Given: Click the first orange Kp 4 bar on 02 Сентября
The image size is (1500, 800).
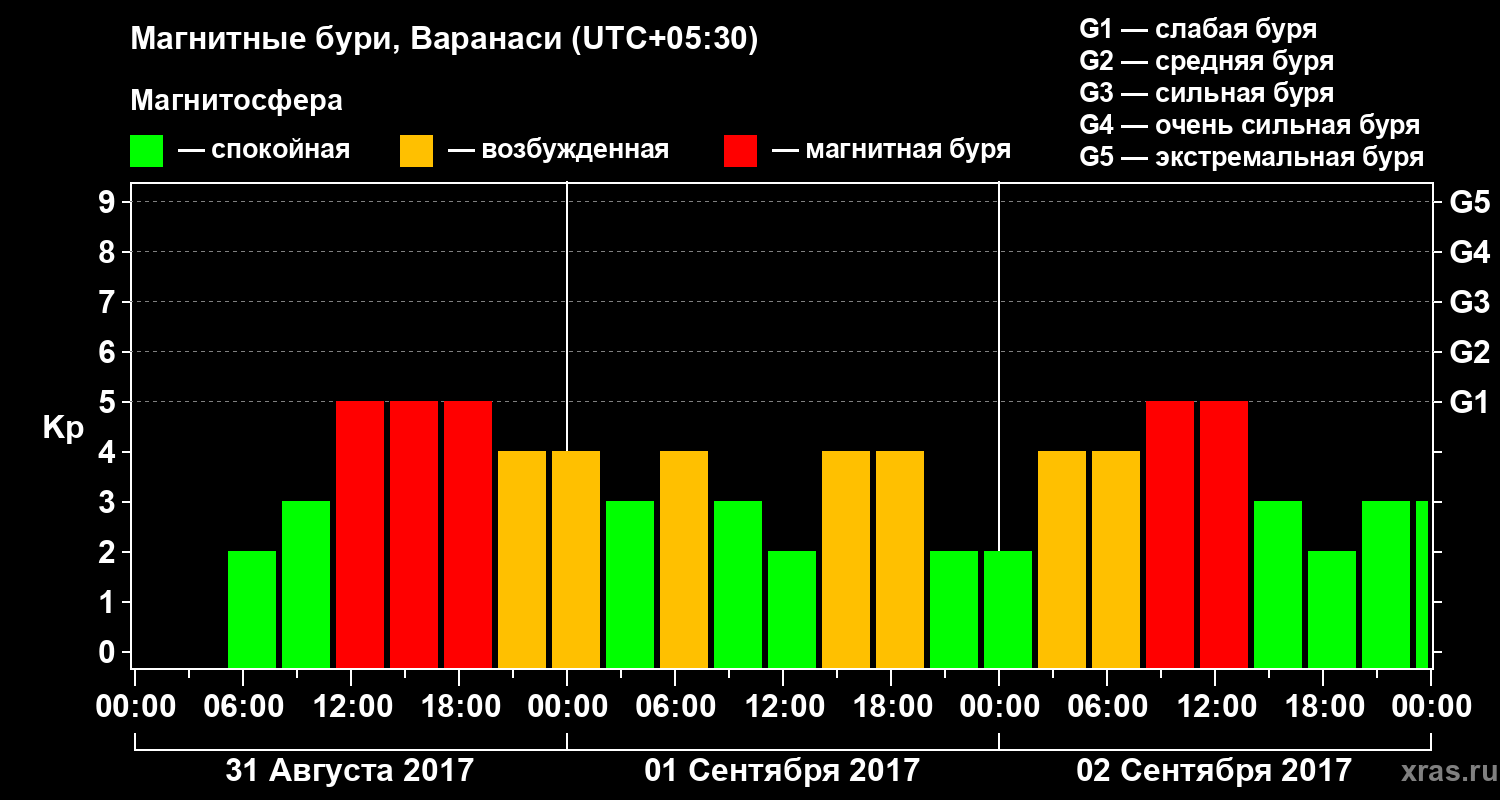Looking at the screenshot, I should click(x=1062, y=559).
